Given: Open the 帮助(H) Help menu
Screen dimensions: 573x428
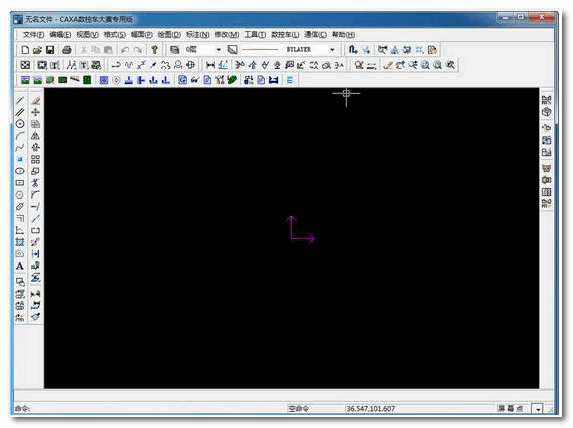Looking at the screenshot, I should click(x=343, y=35).
